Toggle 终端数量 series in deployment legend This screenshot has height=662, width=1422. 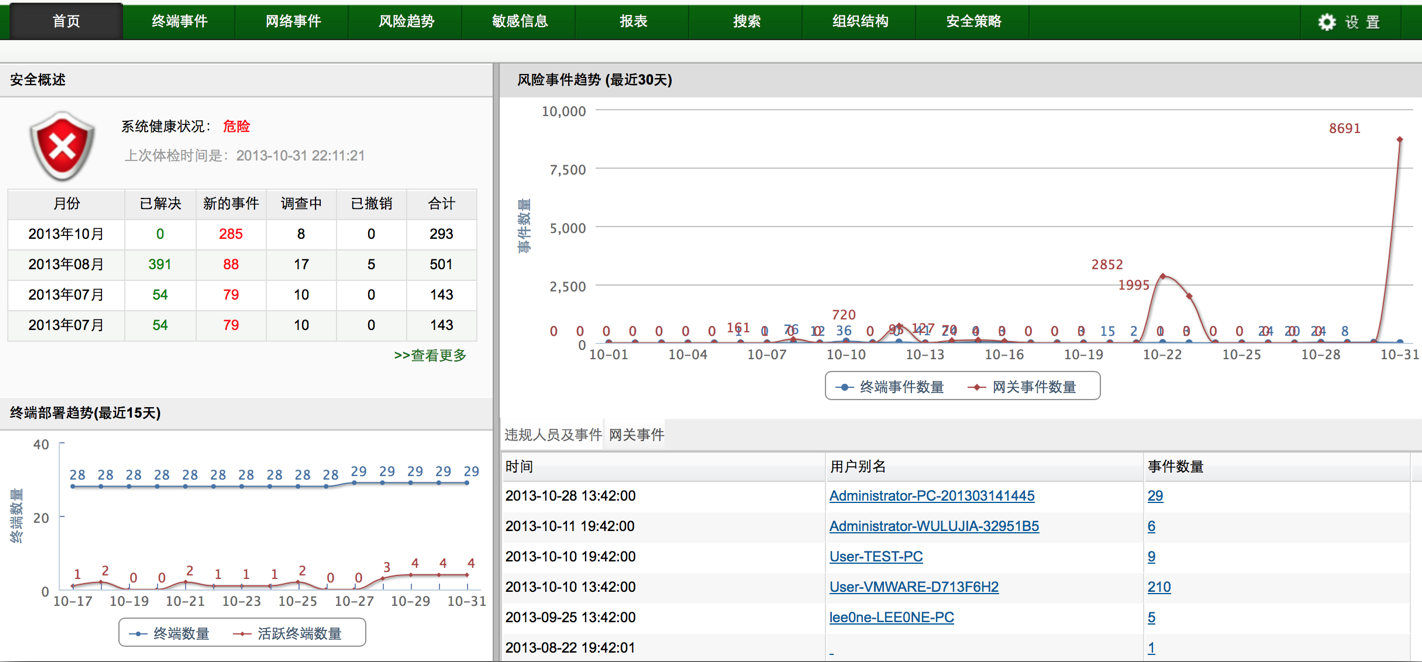click(x=139, y=634)
